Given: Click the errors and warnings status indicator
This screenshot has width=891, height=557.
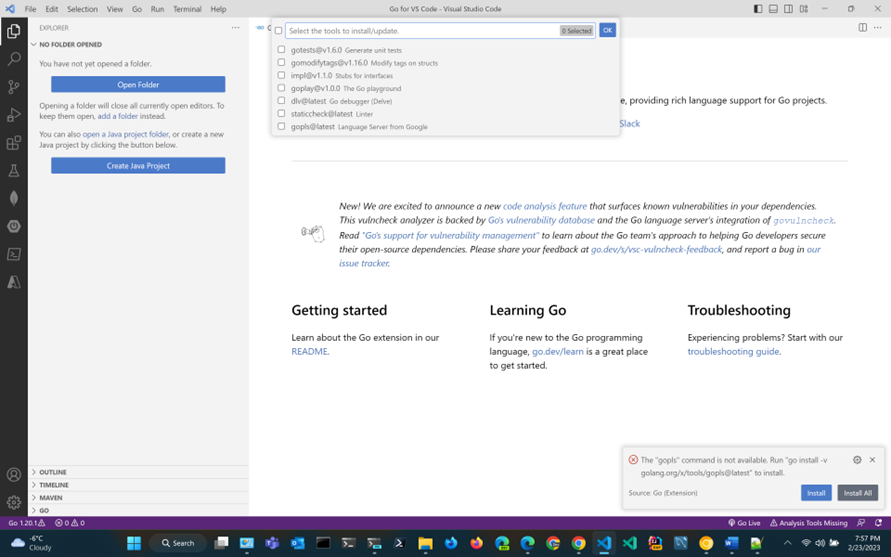Looking at the screenshot, I should click(70, 523).
